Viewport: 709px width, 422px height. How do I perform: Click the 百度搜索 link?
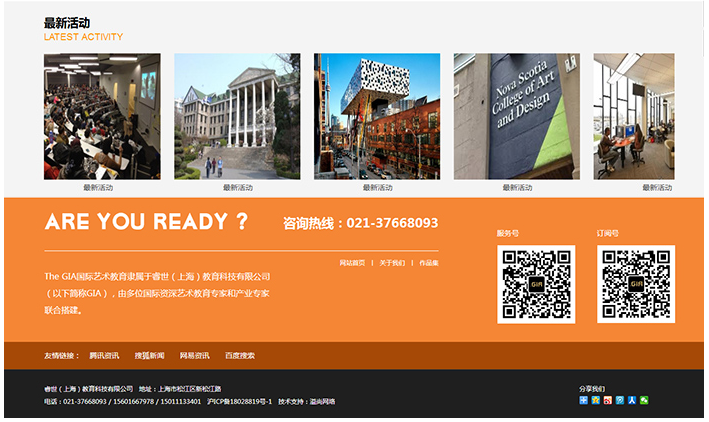click(x=239, y=355)
